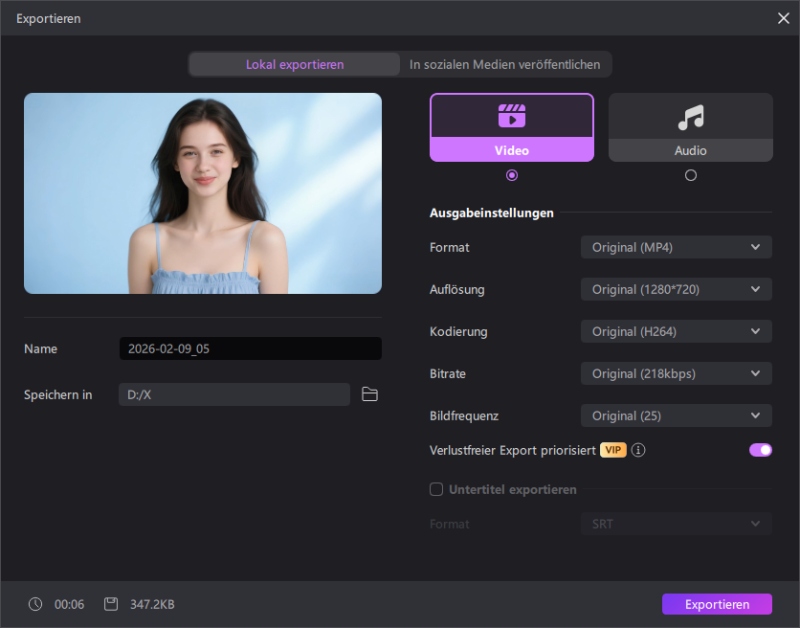Image resolution: width=800 pixels, height=628 pixels.
Task: Click the Exportieren button
Action: (716, 604)
